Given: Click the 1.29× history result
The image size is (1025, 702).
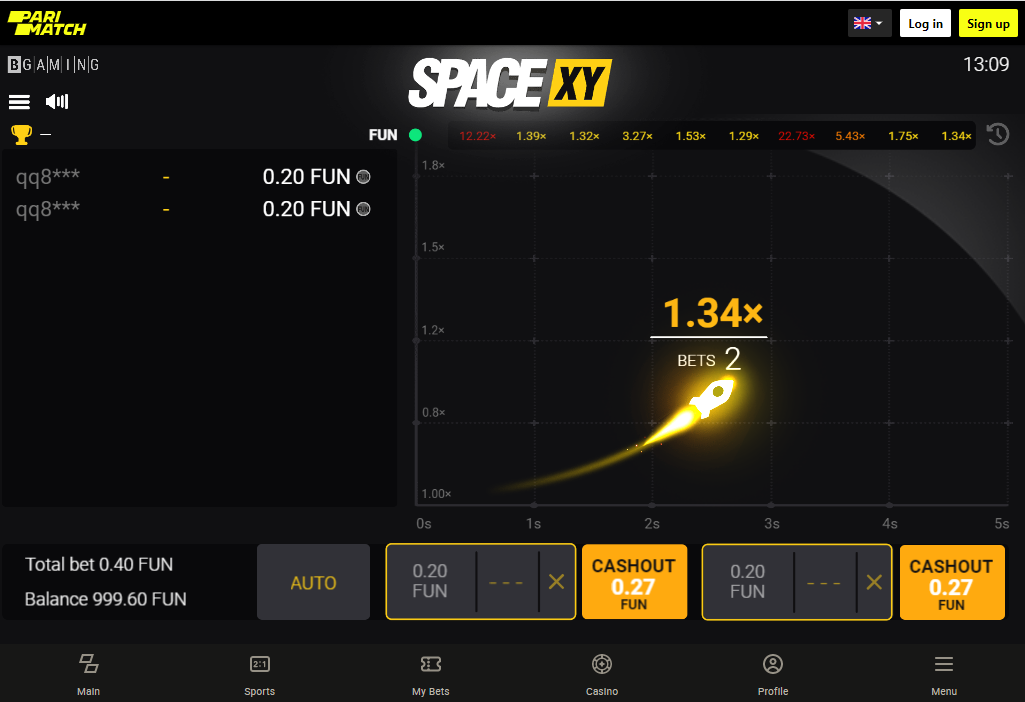Looking at the screenshot, I should coord(744,136).
